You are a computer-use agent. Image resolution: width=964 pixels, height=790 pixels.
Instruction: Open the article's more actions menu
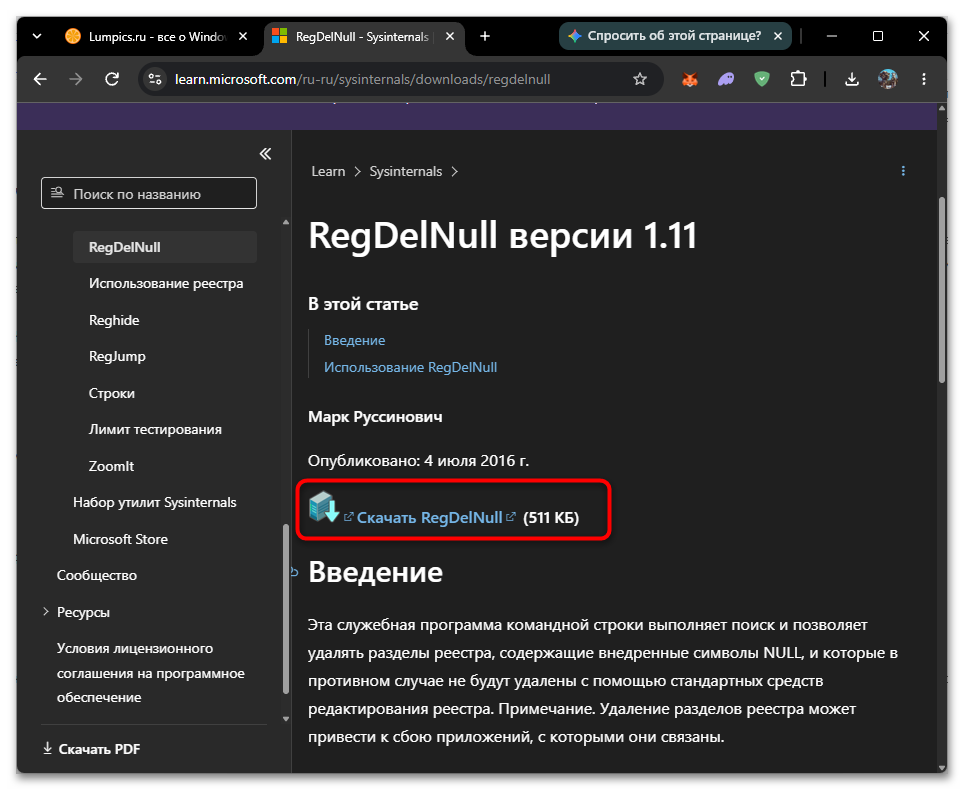(x=903, y=171)
